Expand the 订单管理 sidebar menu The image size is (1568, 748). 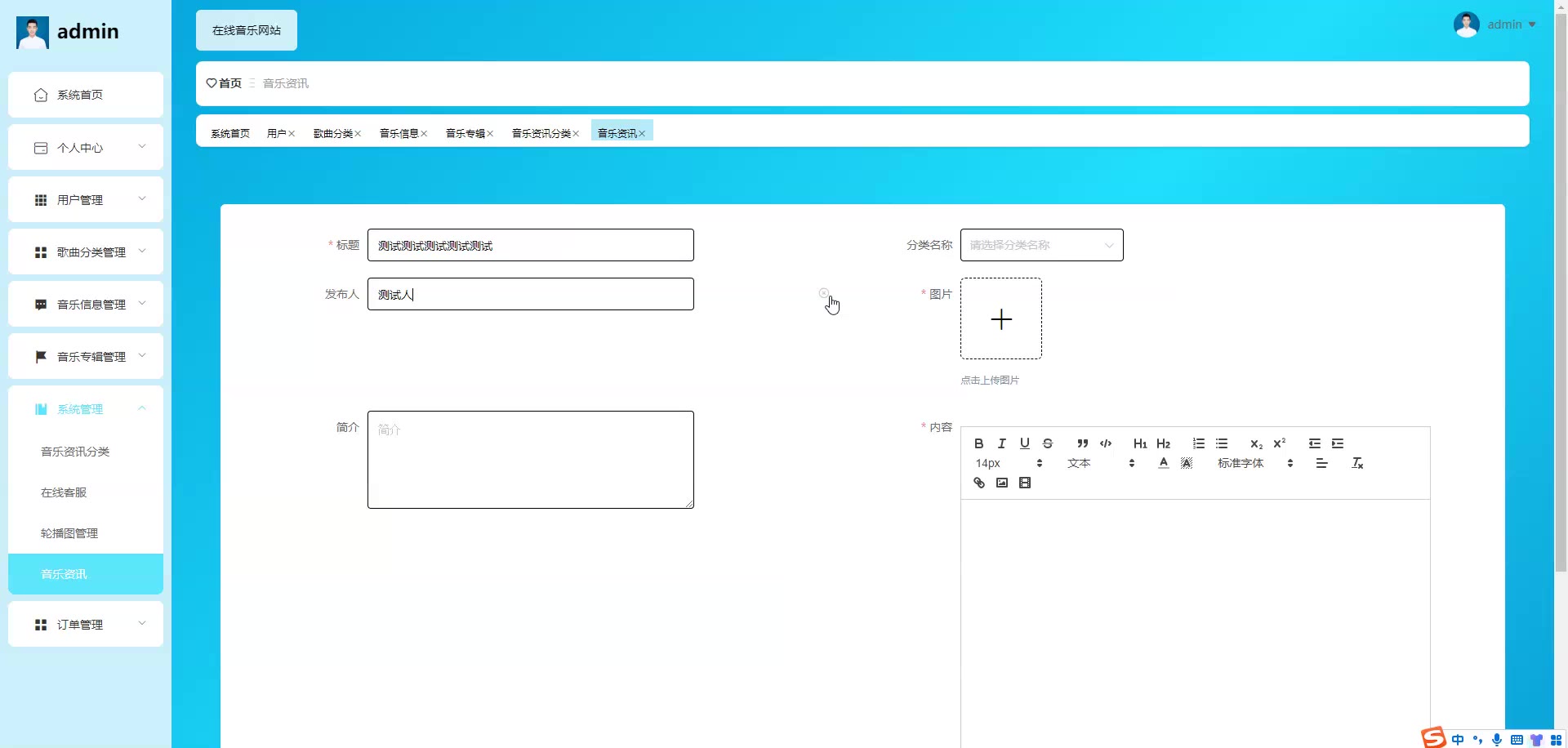tap(86, 625)
